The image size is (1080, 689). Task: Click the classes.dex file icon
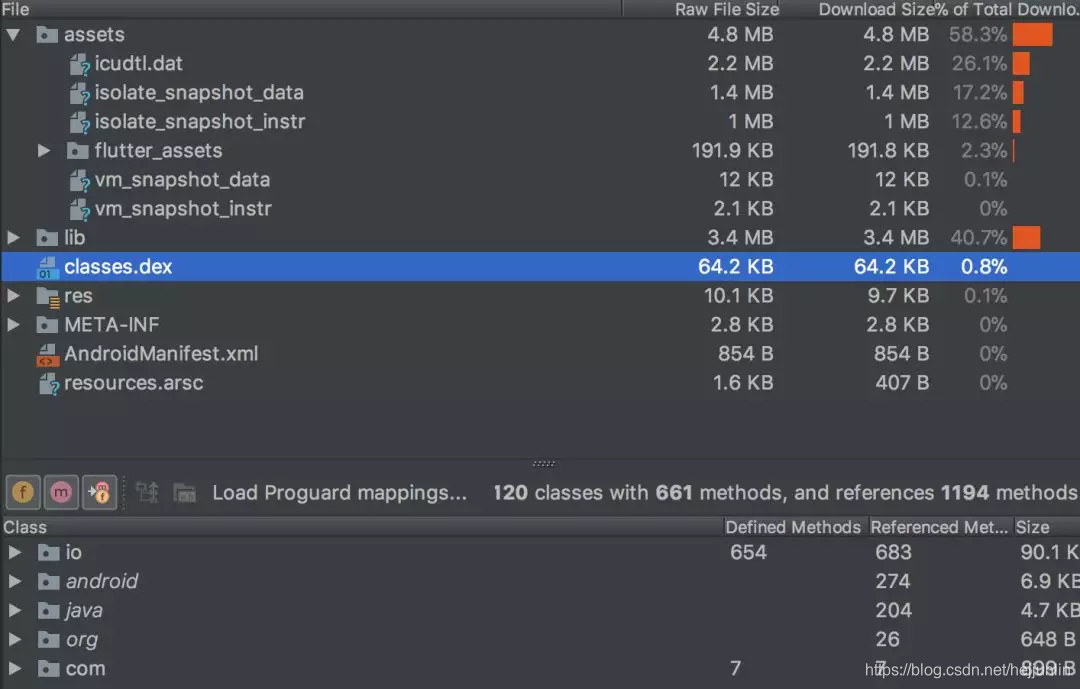47,267
